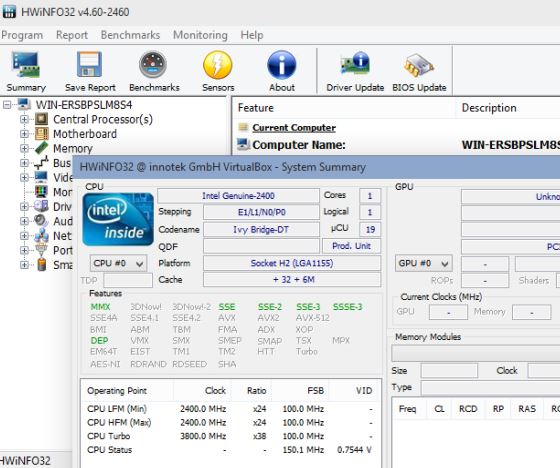The height and width of the screenshot is (468, 560).
Task: Click the Audio speaker icon in tree
Action: 41,221
